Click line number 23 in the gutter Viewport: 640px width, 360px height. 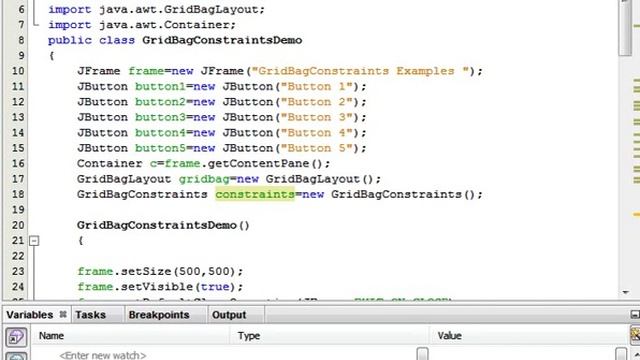18,271
